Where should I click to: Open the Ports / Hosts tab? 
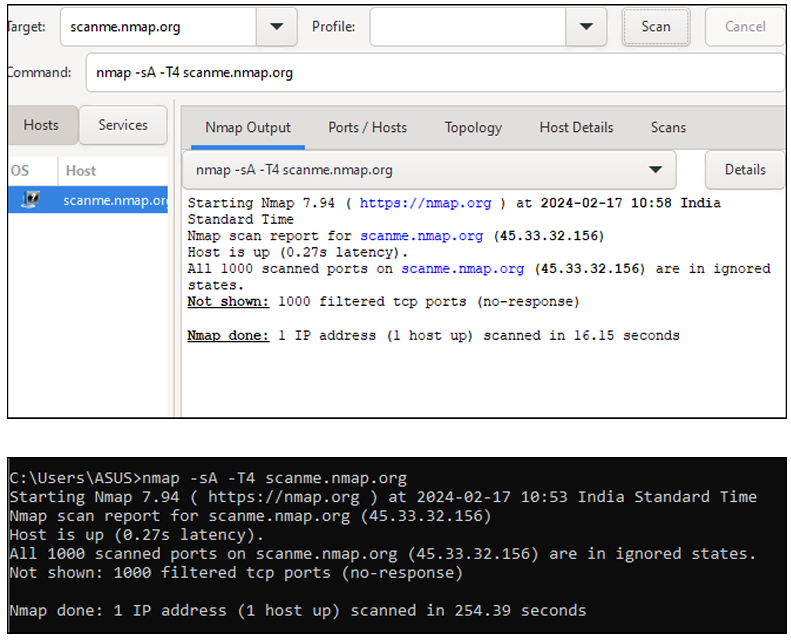click(x=367, y=128)
